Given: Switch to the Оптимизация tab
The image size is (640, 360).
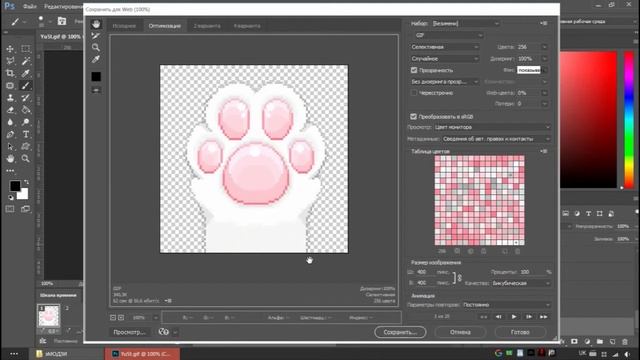Looking at the screenshot, I should click(164, 26).
